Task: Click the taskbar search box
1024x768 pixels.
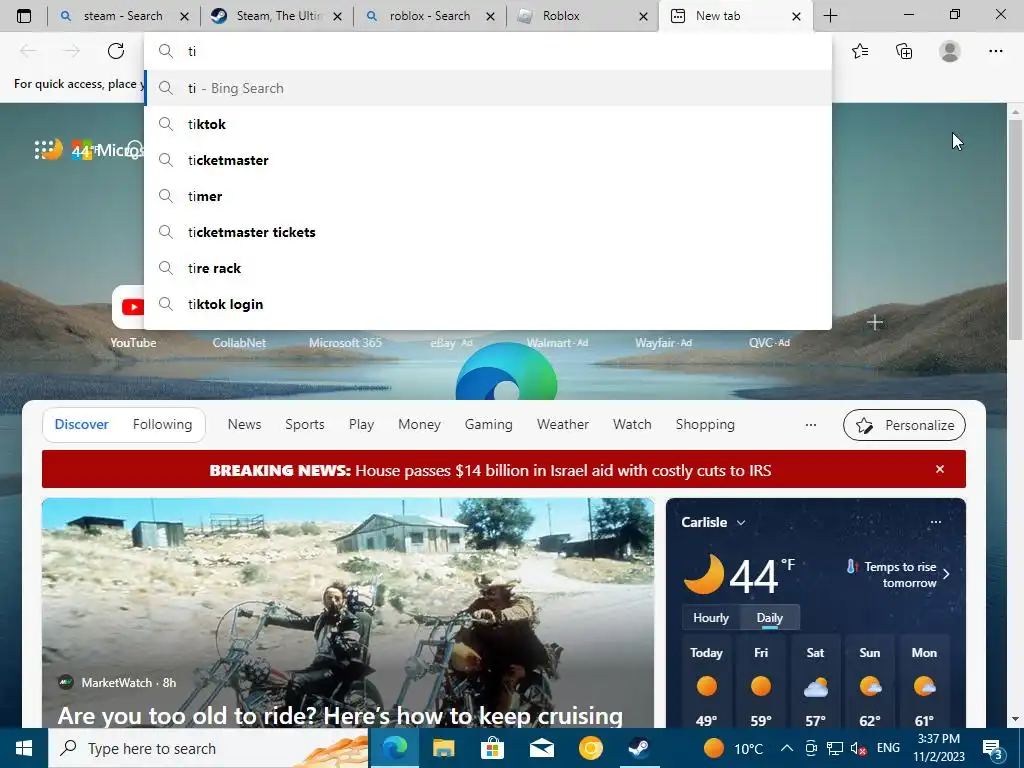Action: tap(209, 748)
